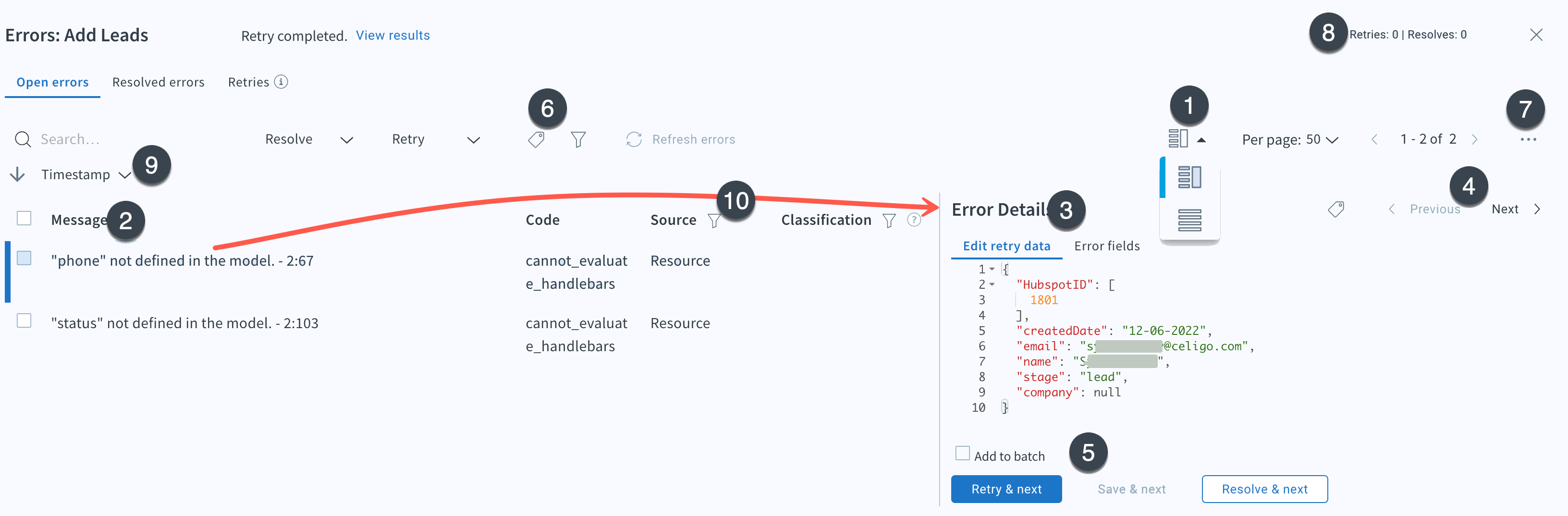This screenshot has height=516, width=1568.
Task: Expand the Resolve dropdown
Action: click(x=308, y=139)
